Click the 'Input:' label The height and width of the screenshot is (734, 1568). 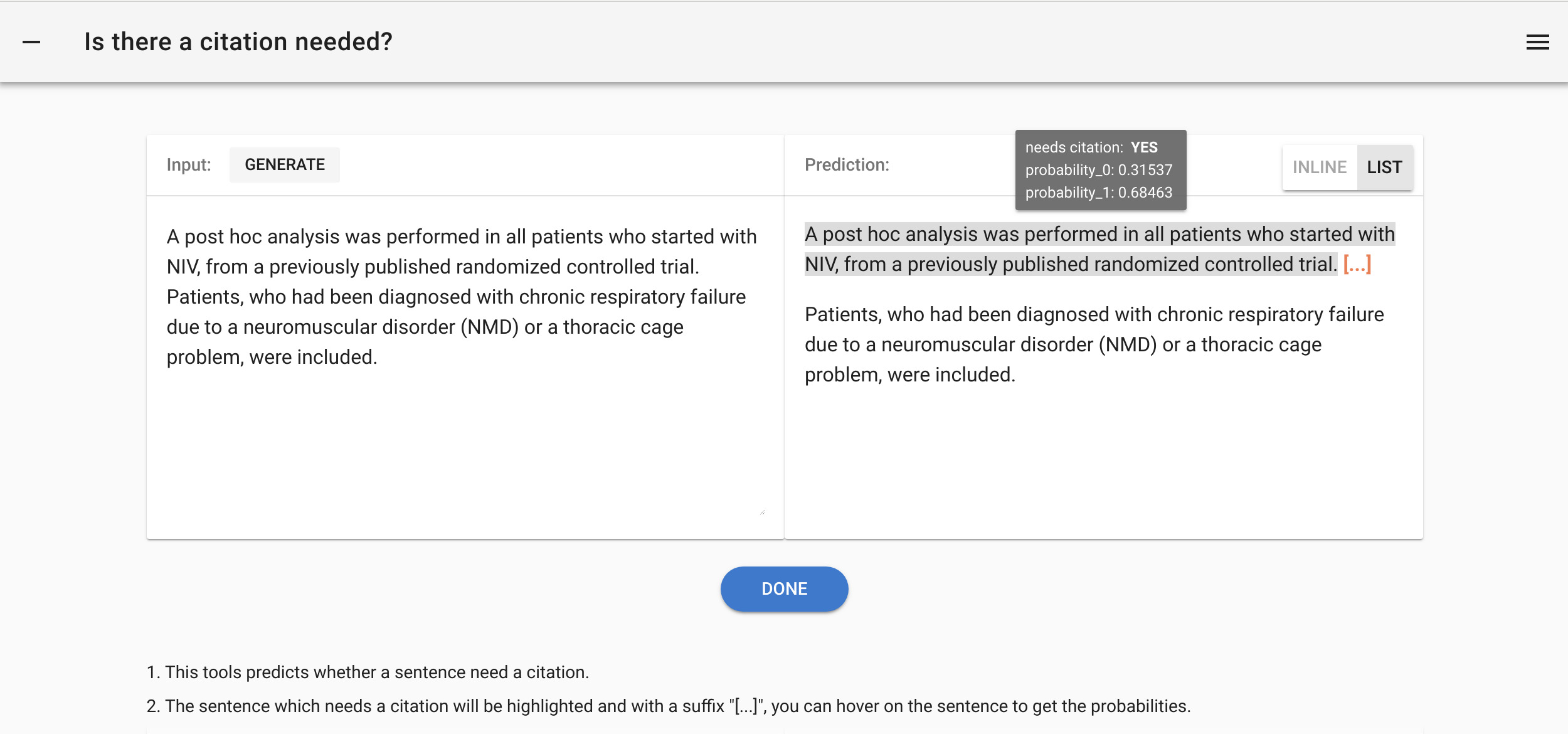[189, 165]
